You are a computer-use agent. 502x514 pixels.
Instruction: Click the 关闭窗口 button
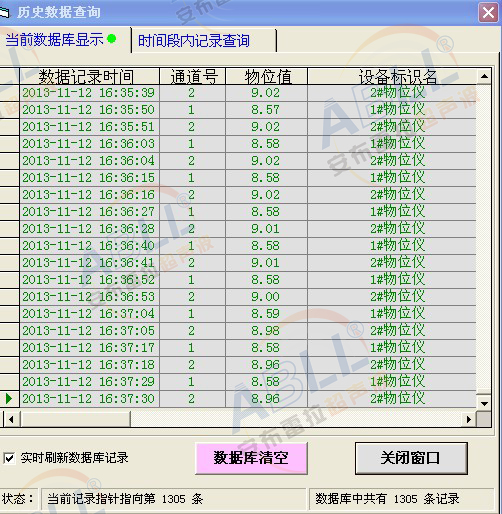411,458
